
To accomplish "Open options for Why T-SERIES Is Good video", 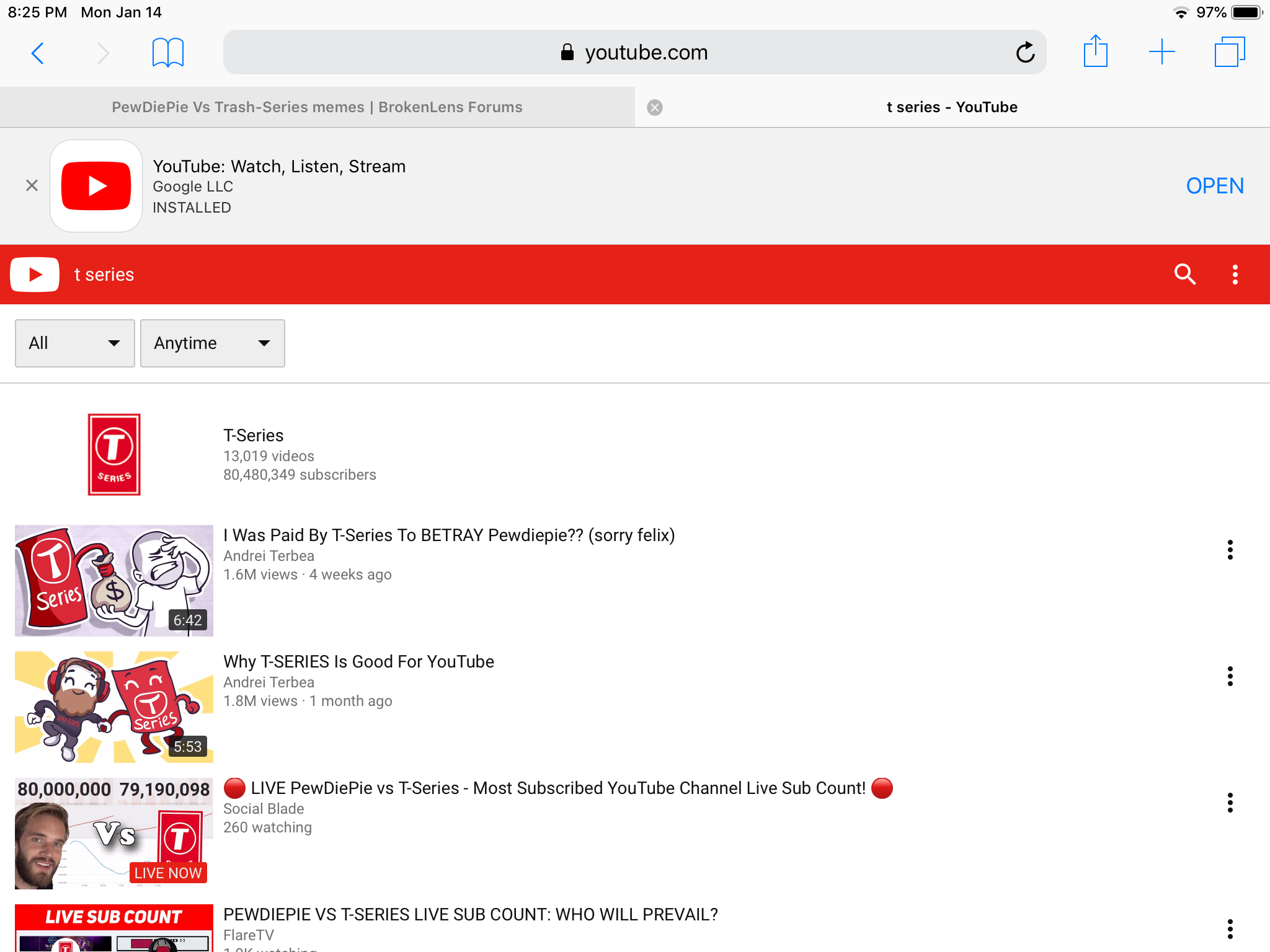I will (1230, 676).
